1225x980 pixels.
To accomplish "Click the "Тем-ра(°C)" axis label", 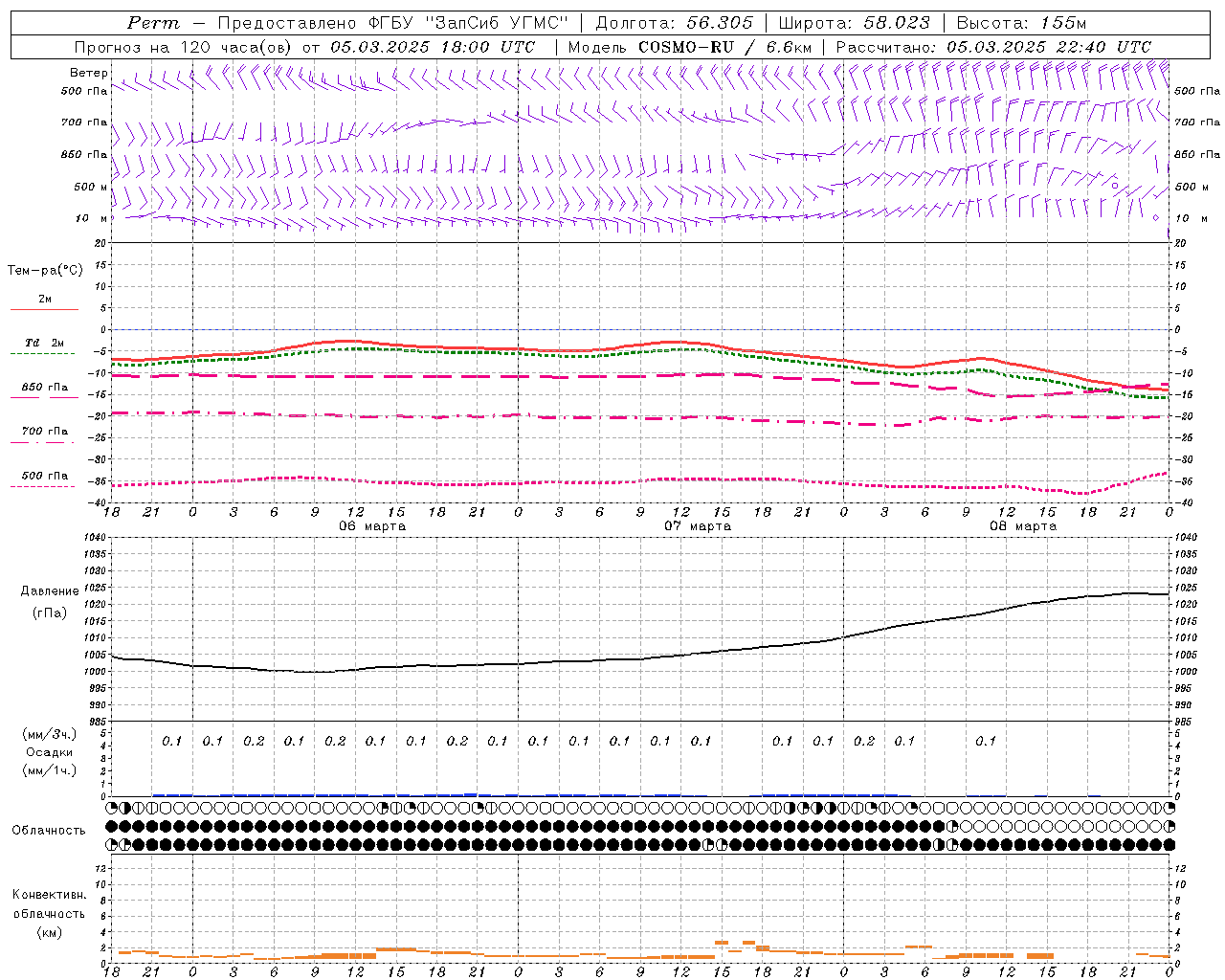I will tap(45, 271).
